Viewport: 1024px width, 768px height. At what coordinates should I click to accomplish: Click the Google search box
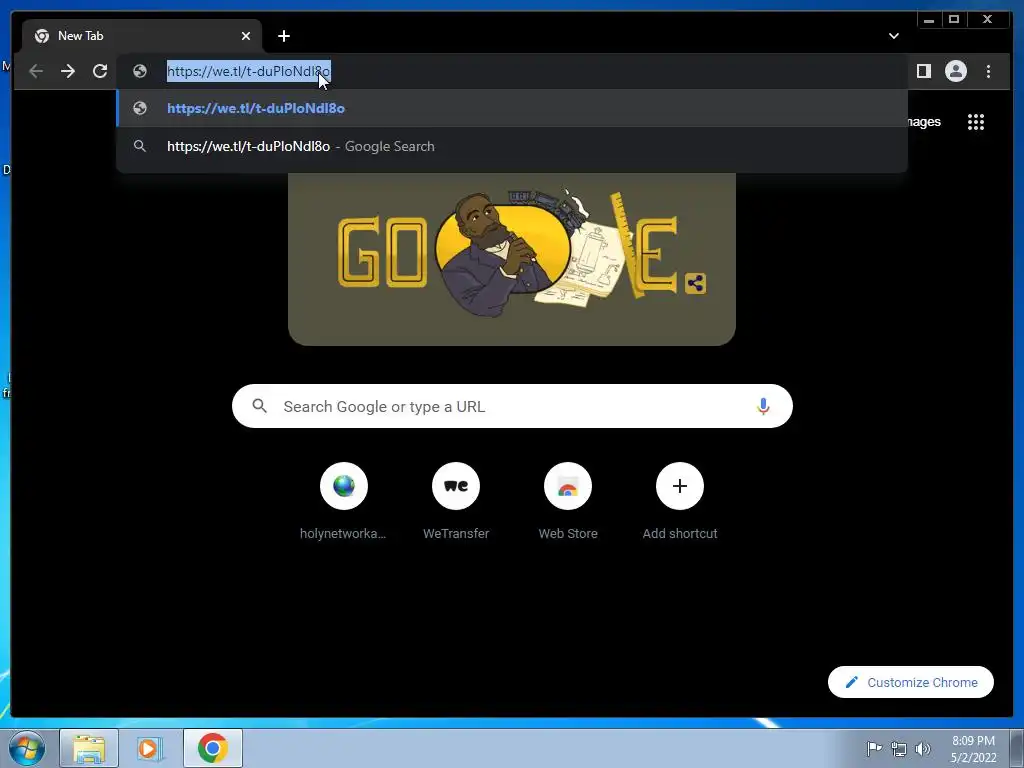tap(512, 406)
